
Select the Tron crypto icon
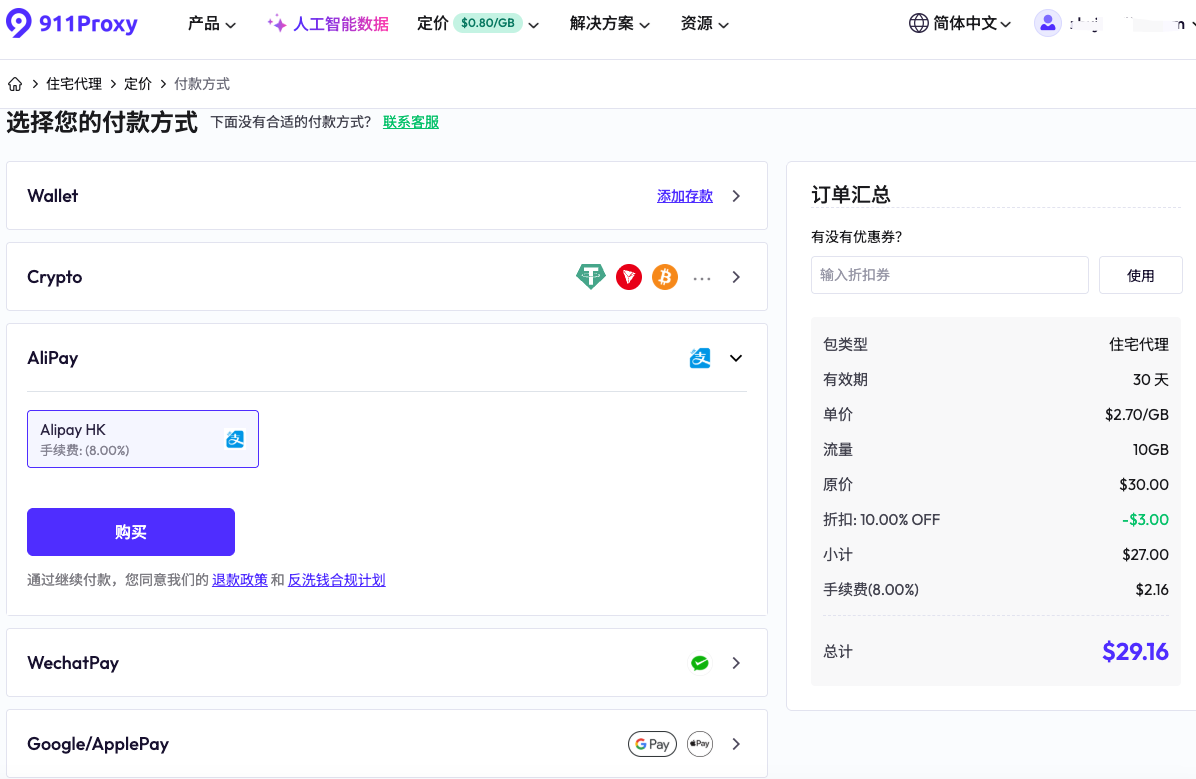(629, 277)
